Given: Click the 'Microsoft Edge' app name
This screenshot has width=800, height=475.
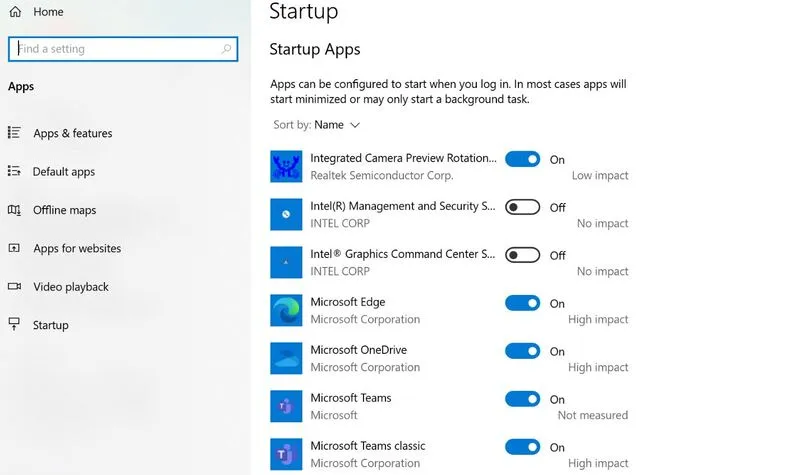Looking at the screenshot, I should click(348, 302).
